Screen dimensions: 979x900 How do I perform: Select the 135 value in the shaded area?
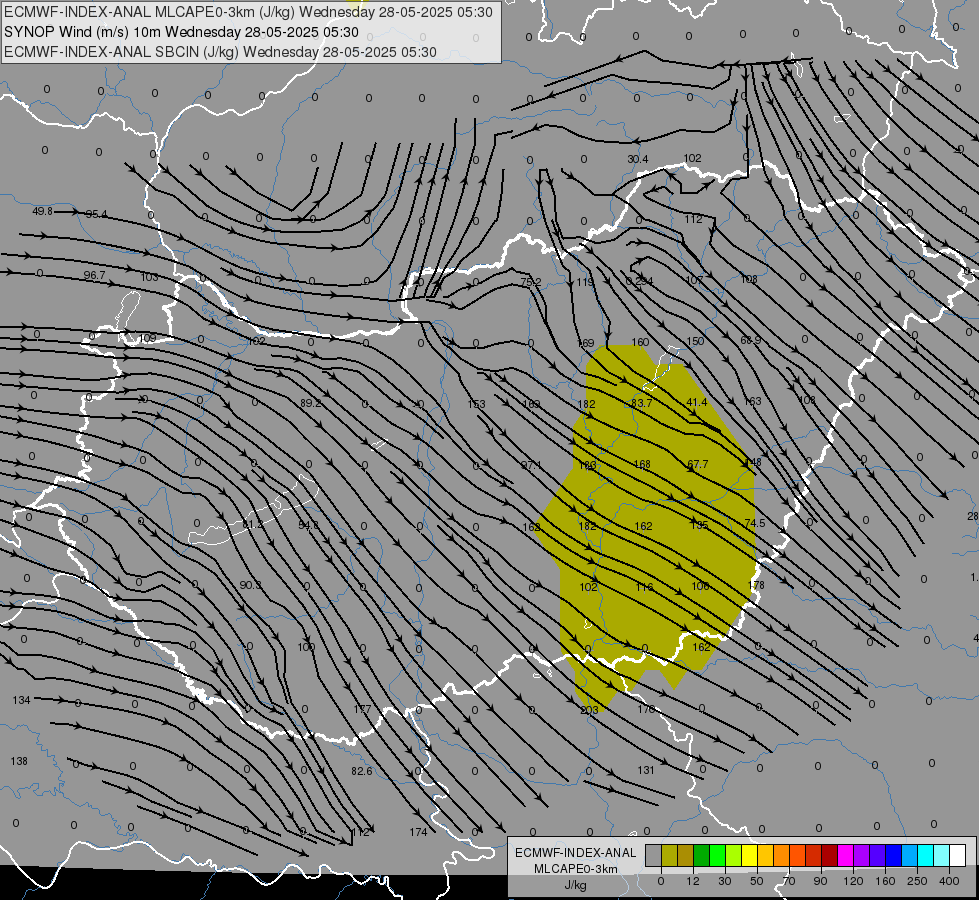699,525
